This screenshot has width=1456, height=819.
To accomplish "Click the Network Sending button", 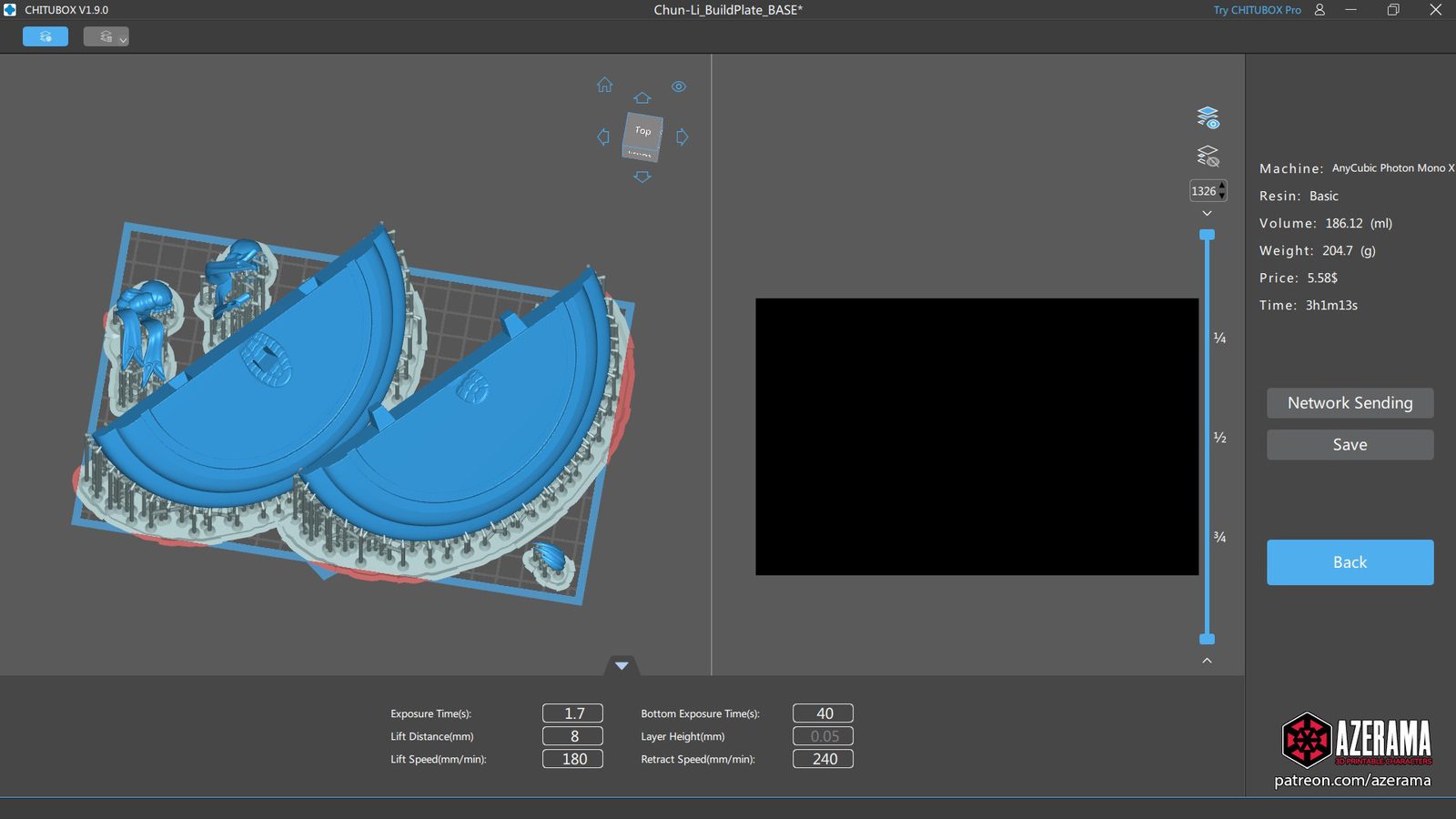I will point(1350,403).
